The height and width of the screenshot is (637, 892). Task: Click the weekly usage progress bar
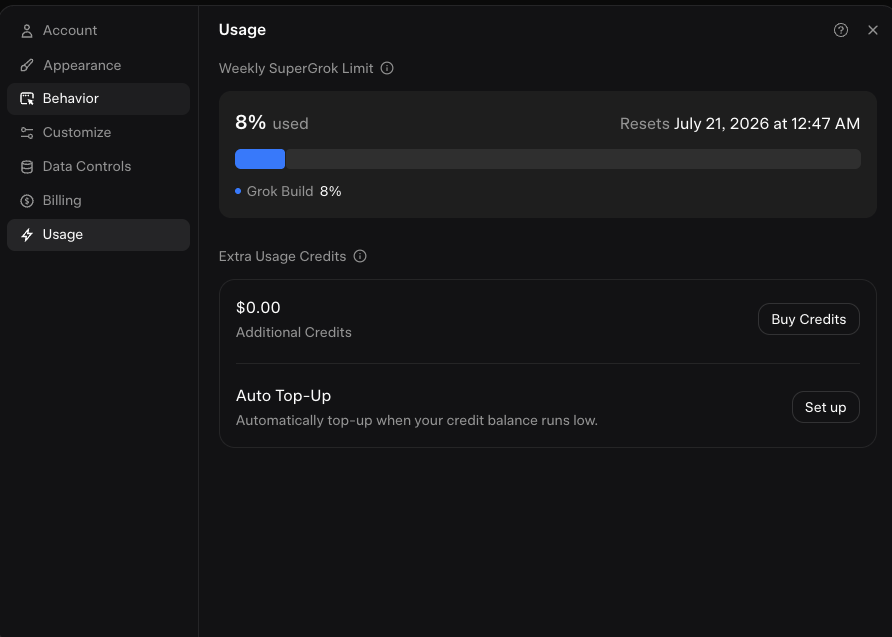click(x=548, y=159)
